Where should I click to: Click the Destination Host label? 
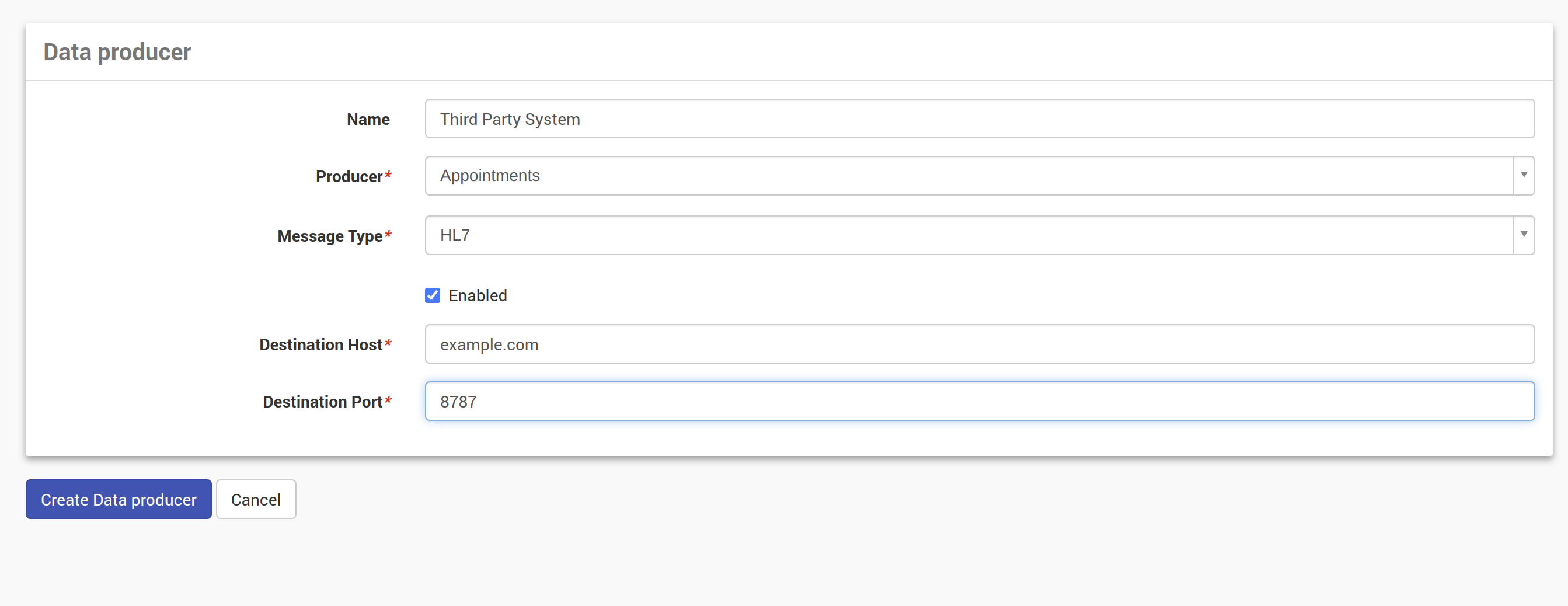(x=320, y=344)
